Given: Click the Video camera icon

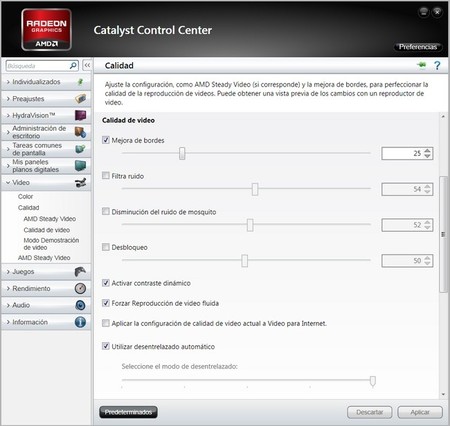Looking at the screenshot, I should click(x=80, y=182).
